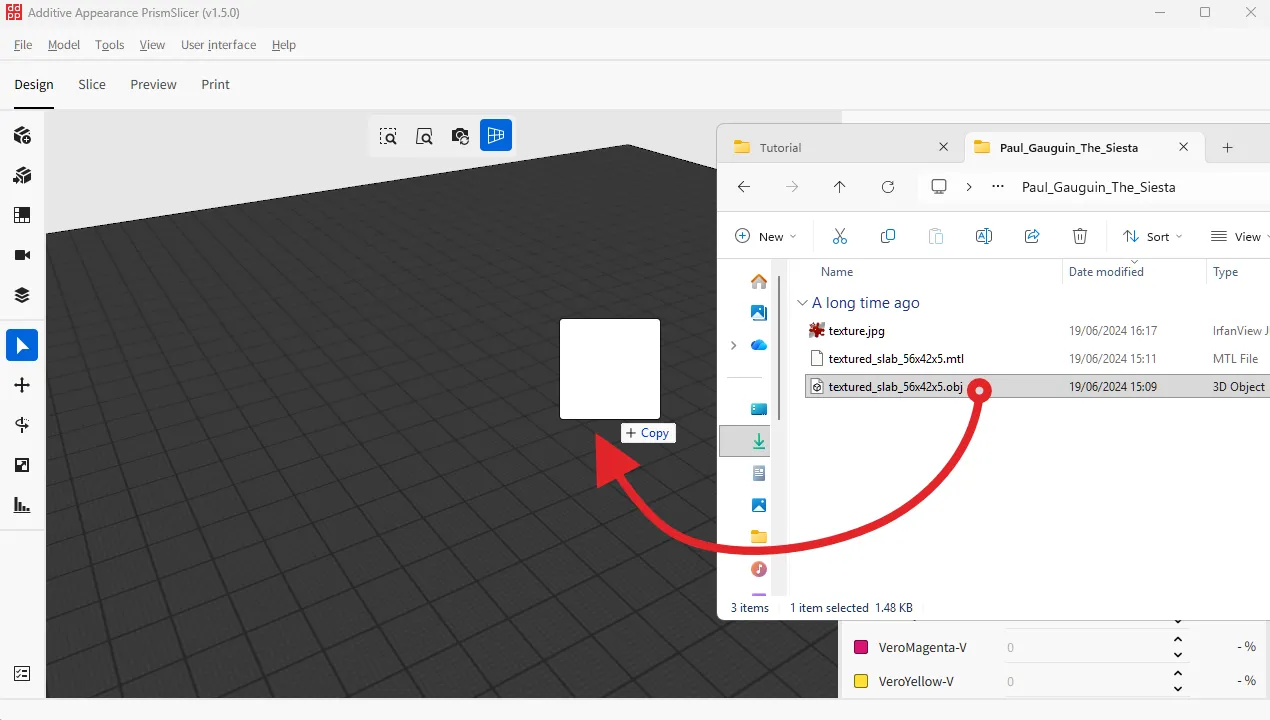Activate the move tool in left toolbar

(22, 384)
